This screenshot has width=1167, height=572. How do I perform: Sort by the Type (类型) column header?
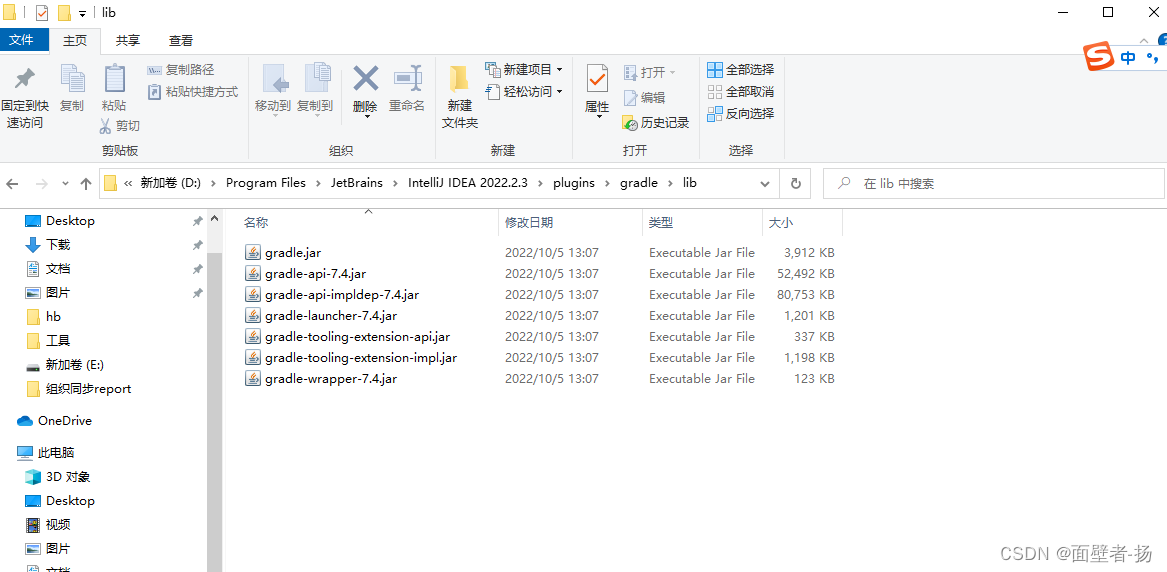pyautogui.click(x=661, y=222)
